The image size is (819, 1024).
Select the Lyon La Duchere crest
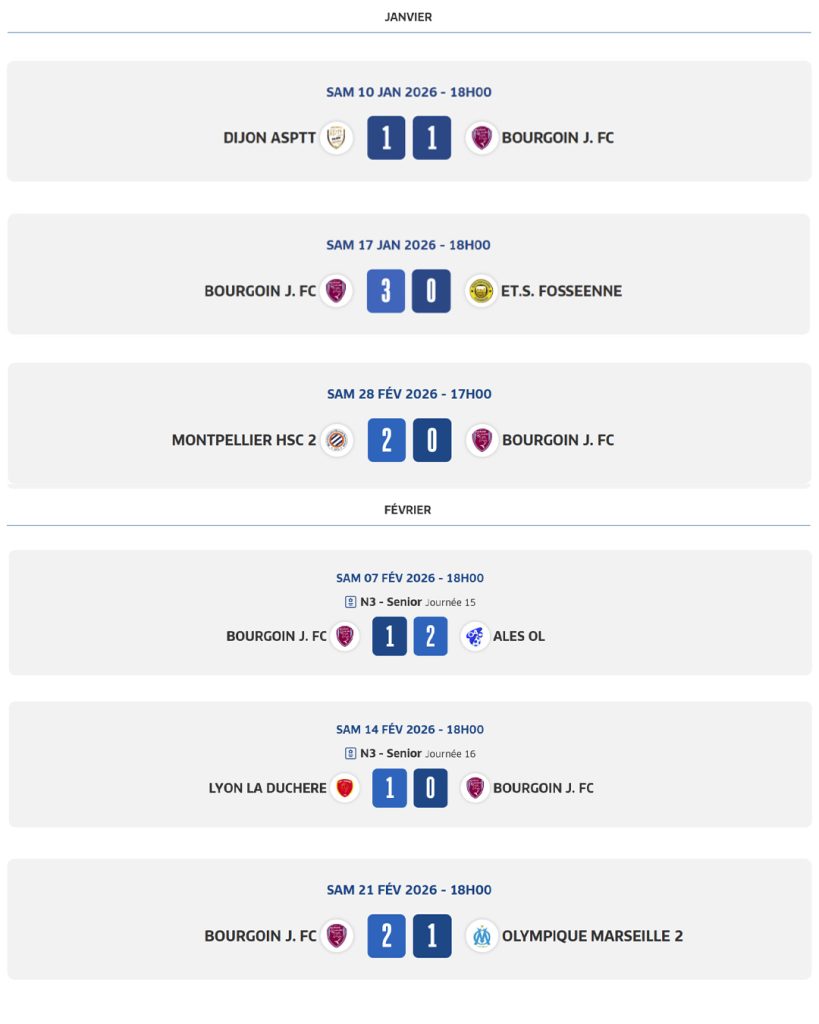pos(346,788)
